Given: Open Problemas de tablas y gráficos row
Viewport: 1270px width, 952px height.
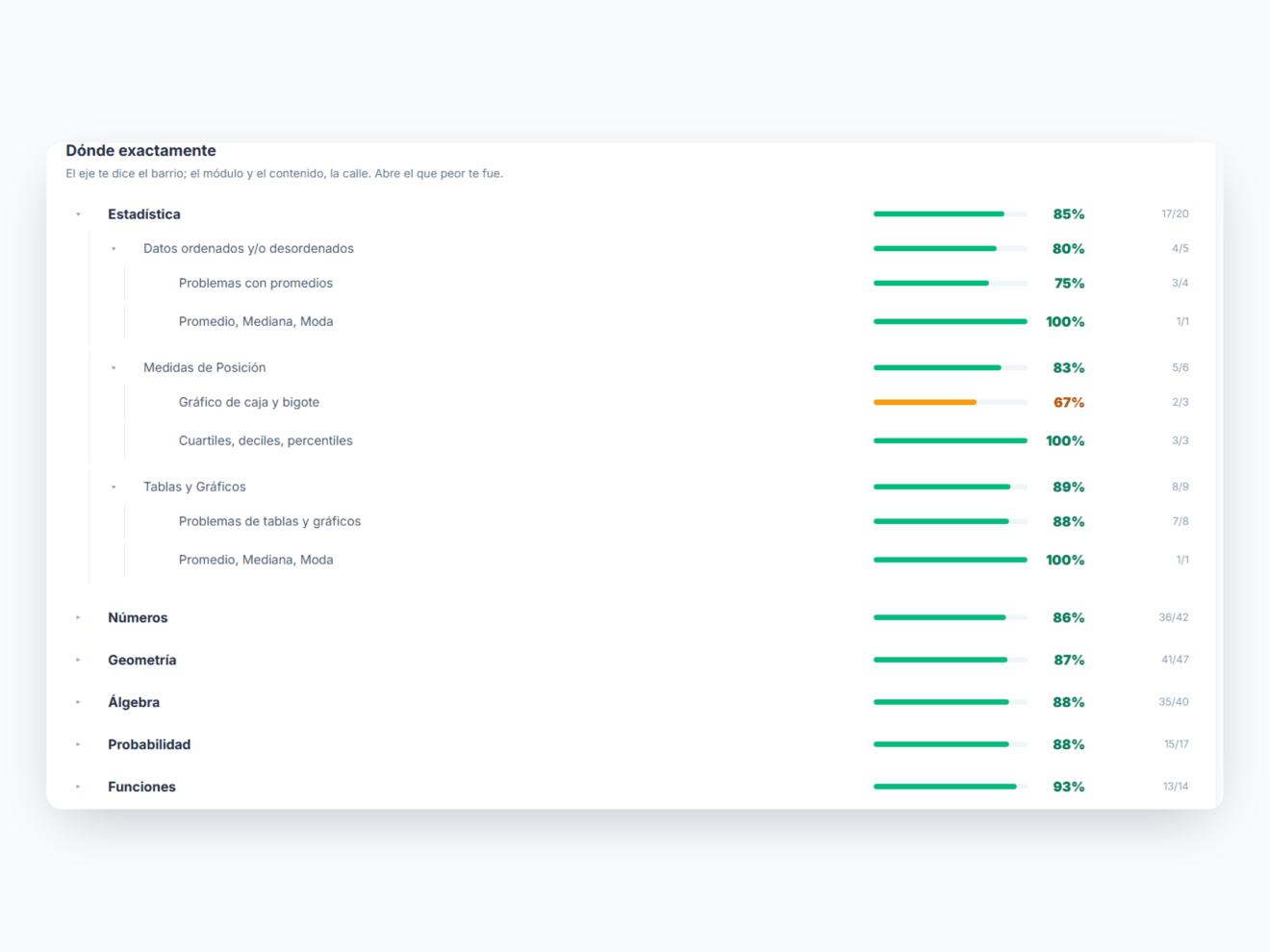Looking at the screenshot, I should click(x=269, y=521).
